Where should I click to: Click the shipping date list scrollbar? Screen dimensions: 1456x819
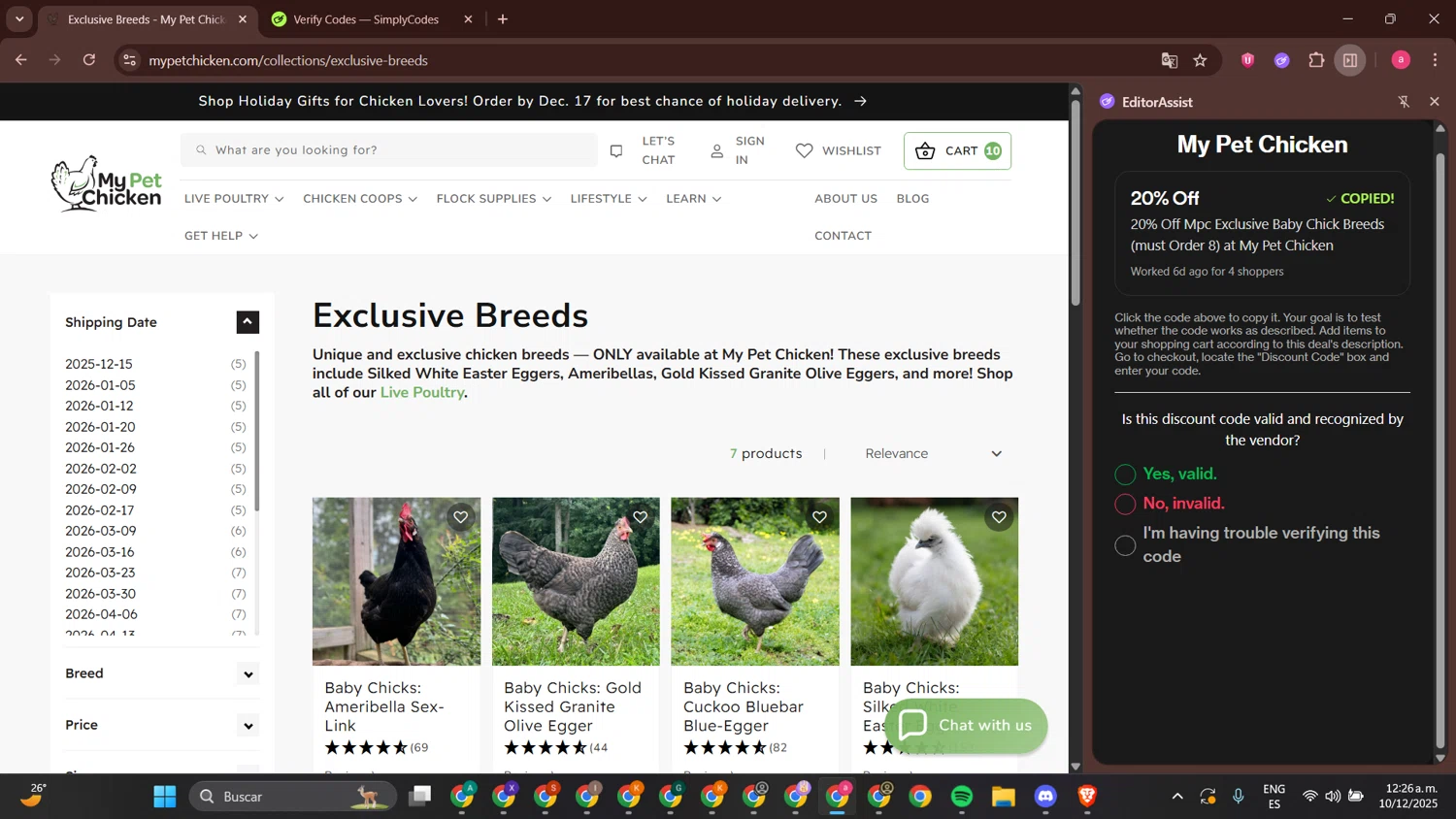(257, 432)
